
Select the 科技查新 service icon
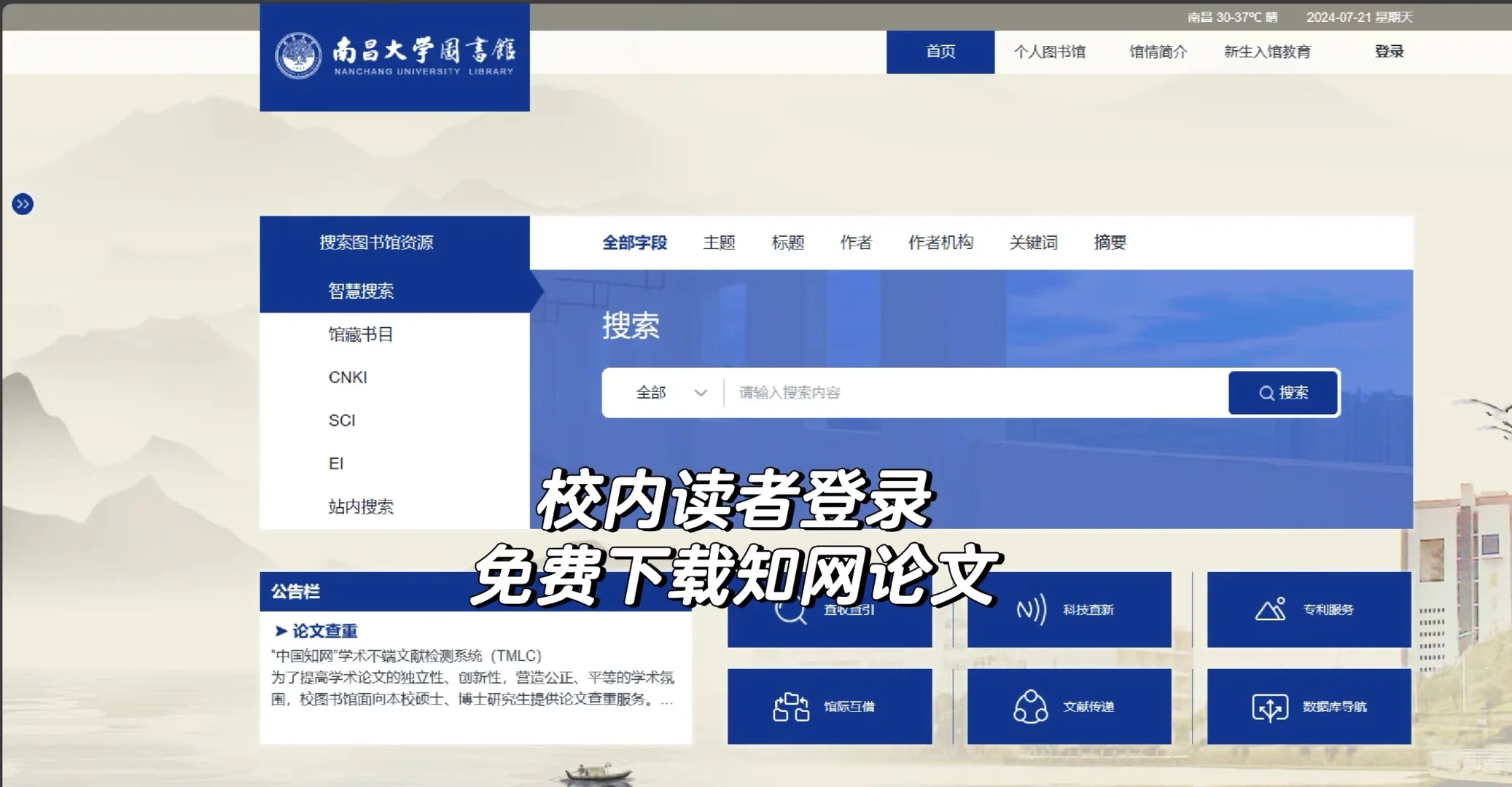click(x=1069, y=610)
